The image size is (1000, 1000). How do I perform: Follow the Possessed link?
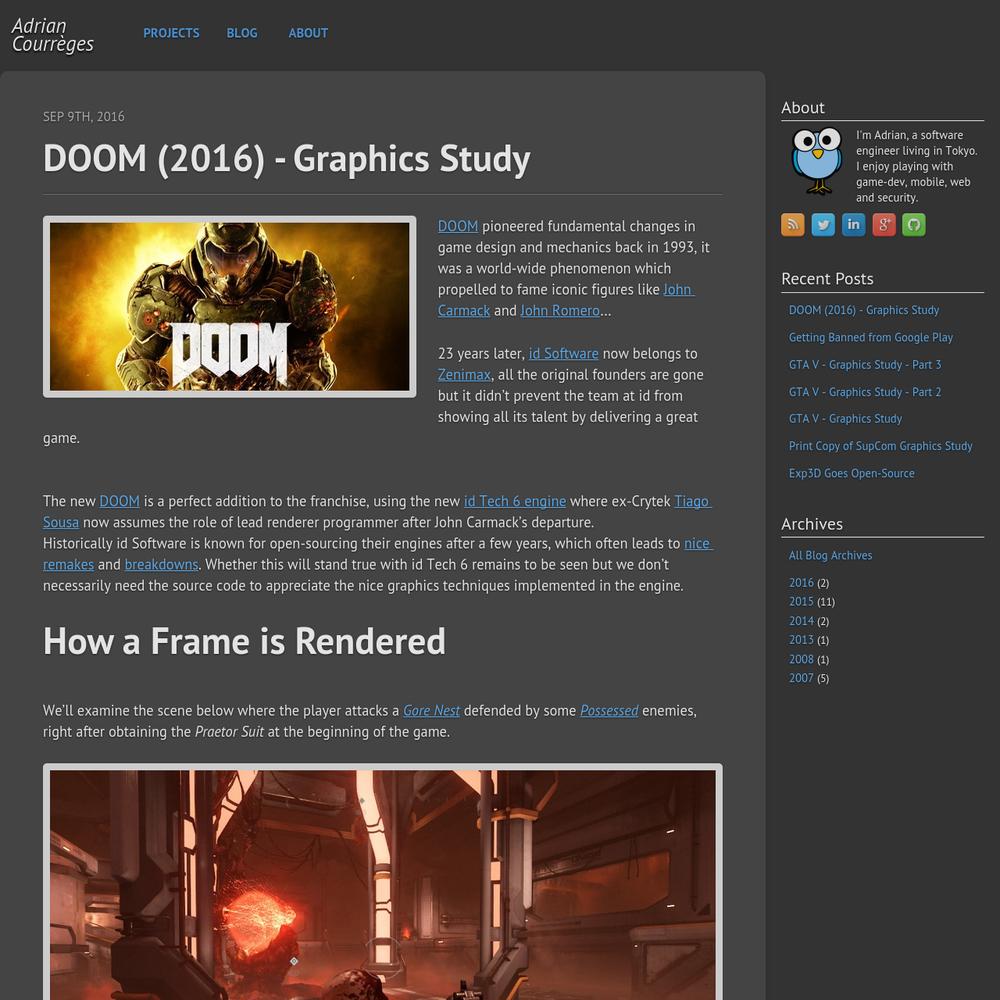coord(609,710)
